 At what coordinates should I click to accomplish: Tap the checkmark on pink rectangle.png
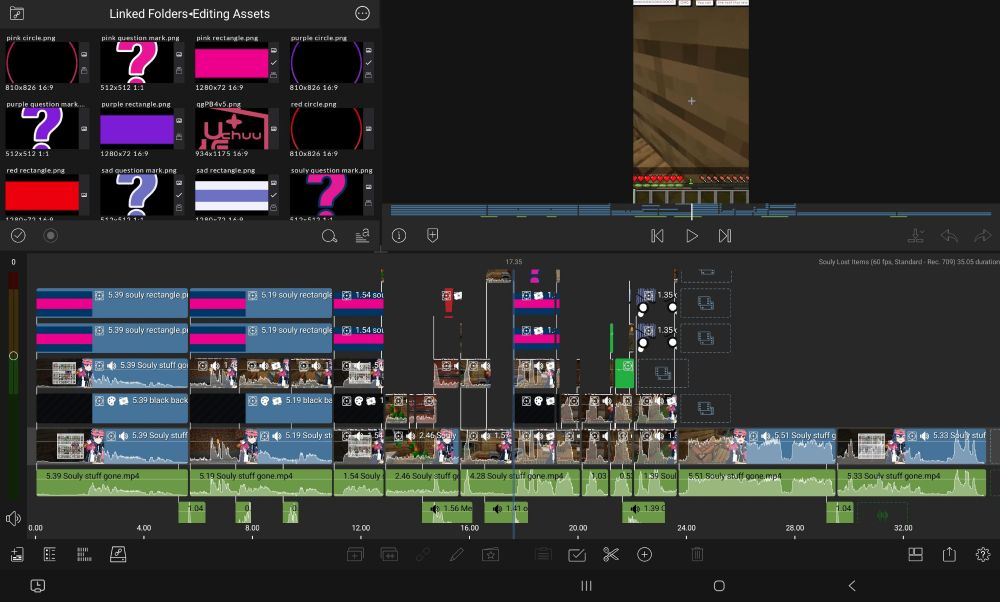click(274, 62)
